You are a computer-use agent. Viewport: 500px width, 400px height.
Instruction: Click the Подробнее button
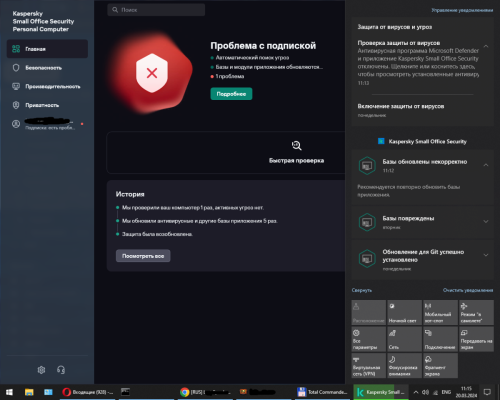[x=231, y=94]
